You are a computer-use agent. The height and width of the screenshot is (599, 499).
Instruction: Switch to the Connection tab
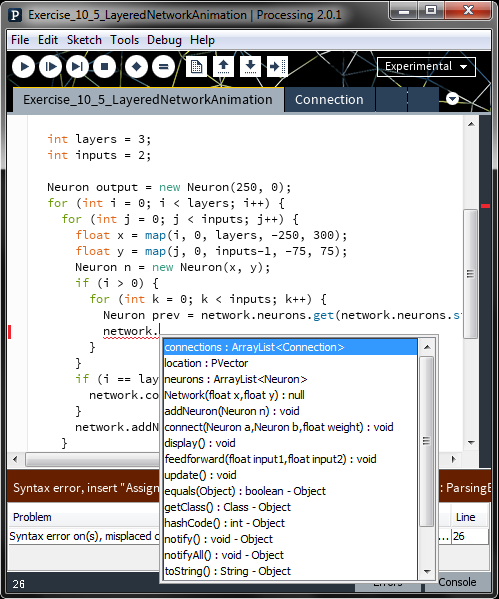coord(329,100)
